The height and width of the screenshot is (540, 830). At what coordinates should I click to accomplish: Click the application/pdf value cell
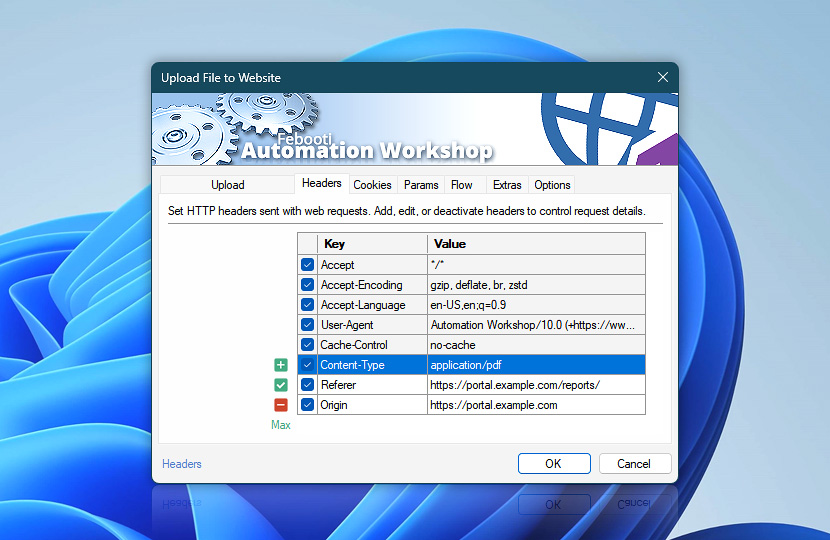[536, 365]
